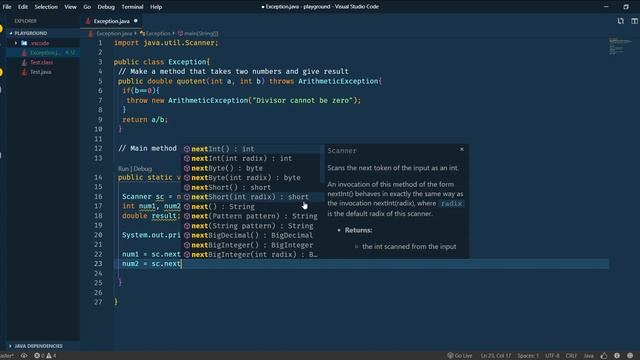This screenshot has width=640, height=360.
Task: Open the Go menu
Action: pos(87,7)
